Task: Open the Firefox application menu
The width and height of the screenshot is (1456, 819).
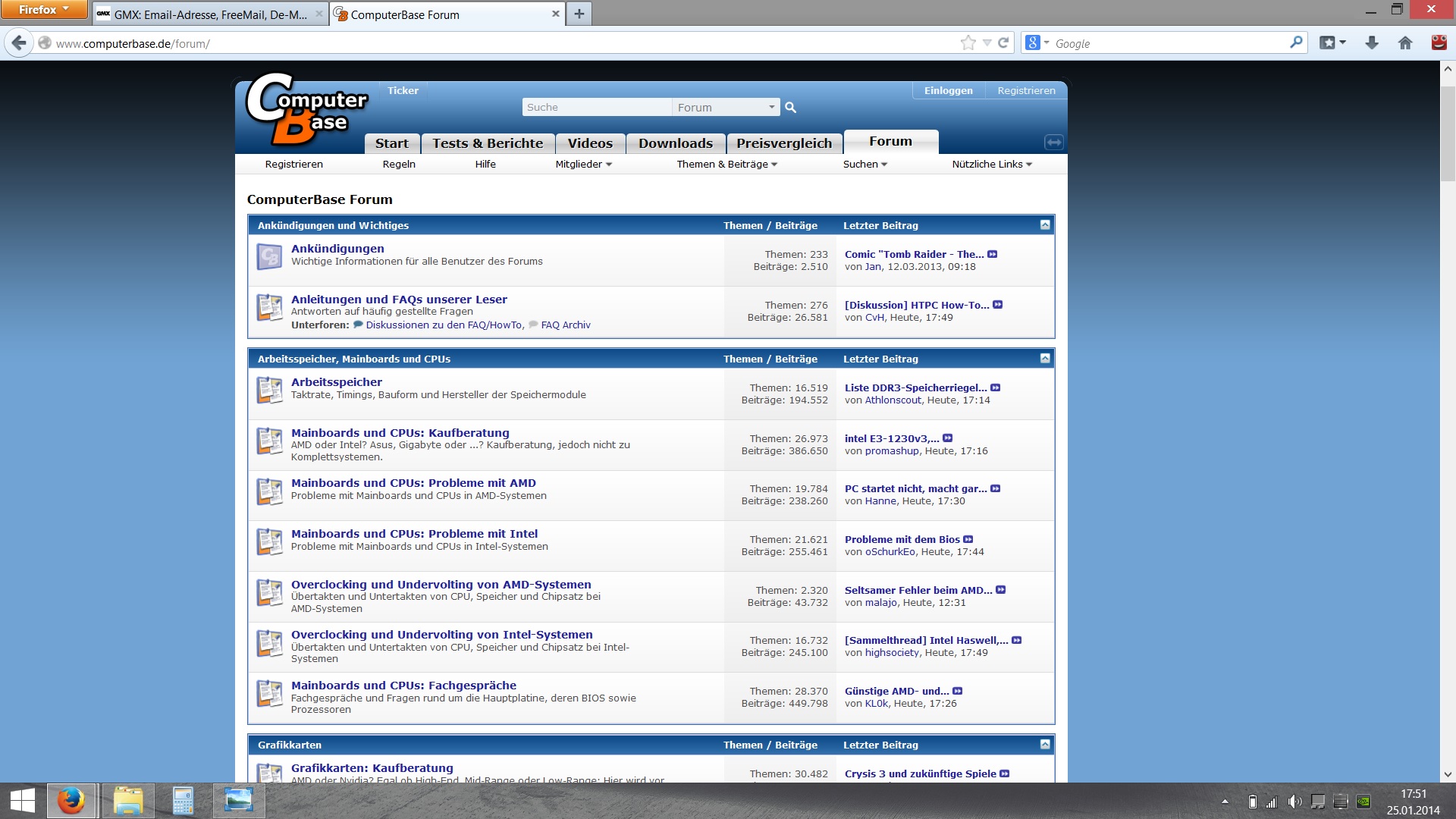Action: [44, 9]
